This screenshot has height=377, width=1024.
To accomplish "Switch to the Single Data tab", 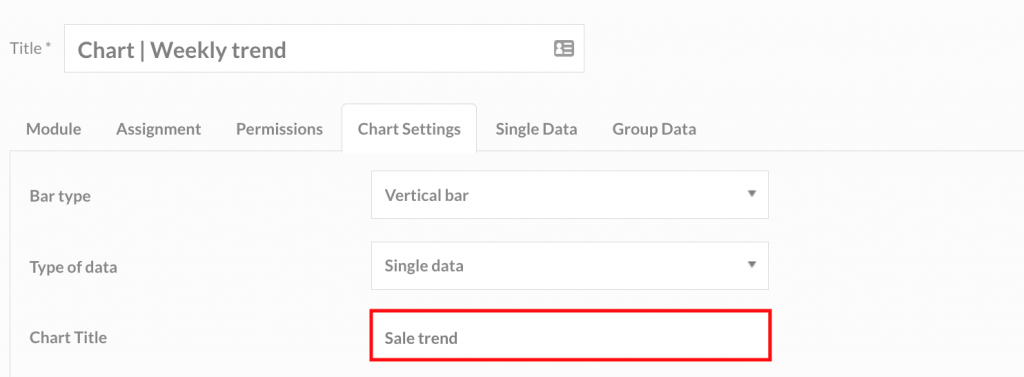I will [x=536, y=129].
